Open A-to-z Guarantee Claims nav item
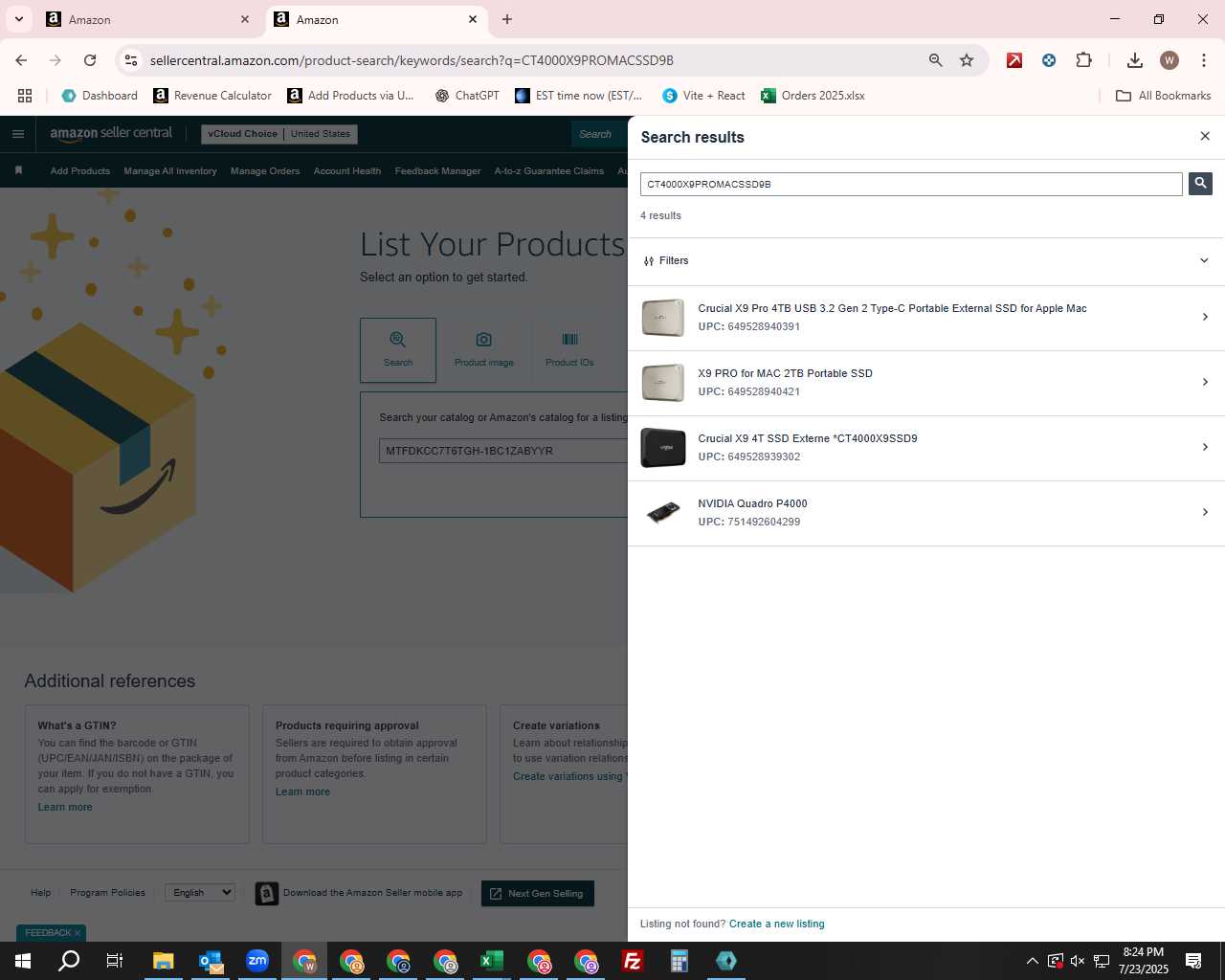The height and width of the screenshot is (980, 1225). click(x=549, y=171)
